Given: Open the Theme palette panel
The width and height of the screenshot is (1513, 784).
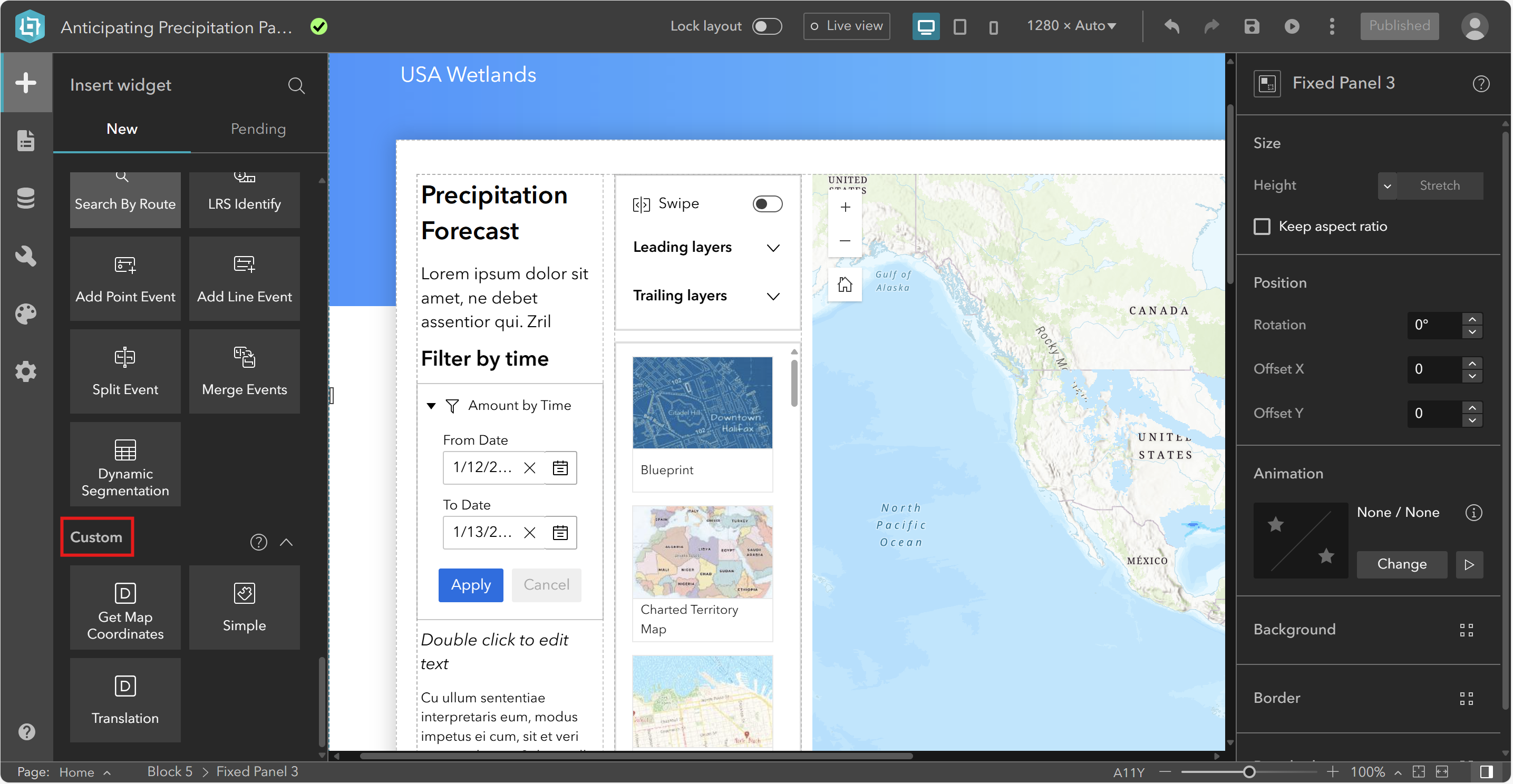Looking at the screenshot, I should click(x=26, y=314).
